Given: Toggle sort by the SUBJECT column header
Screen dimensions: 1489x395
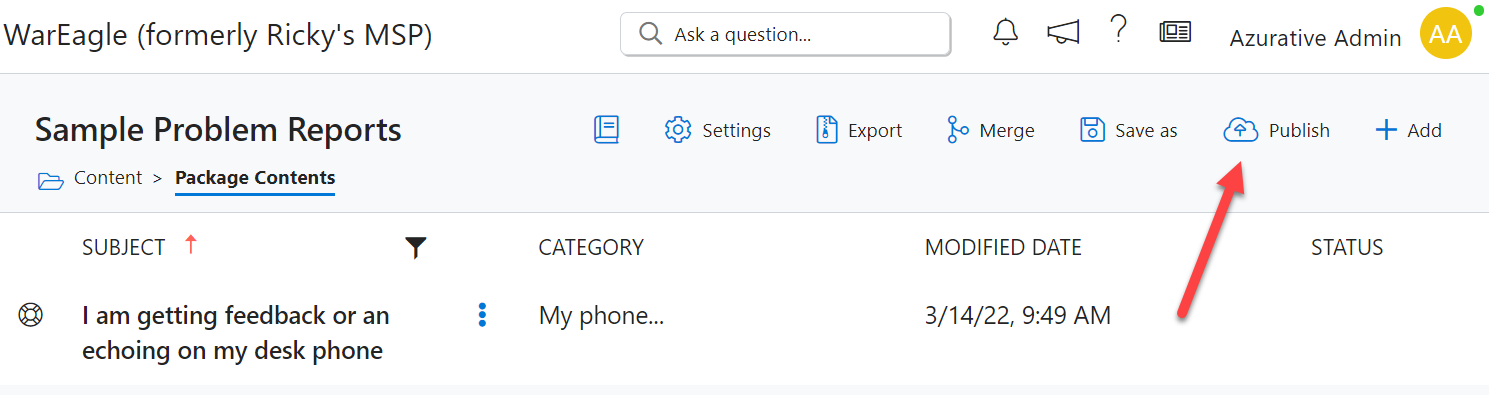Looking at the screenshot, I should click(x=124, y=247).
